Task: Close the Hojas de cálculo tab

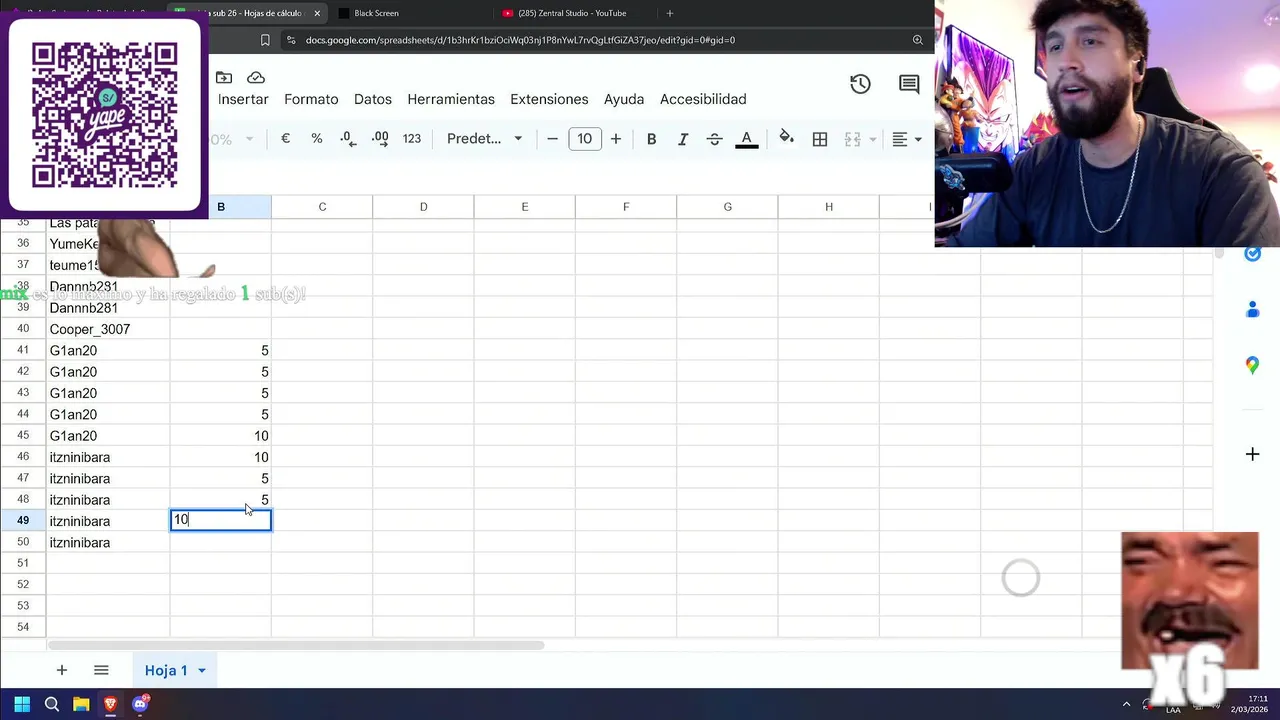Action: click(x=317, y=13)
